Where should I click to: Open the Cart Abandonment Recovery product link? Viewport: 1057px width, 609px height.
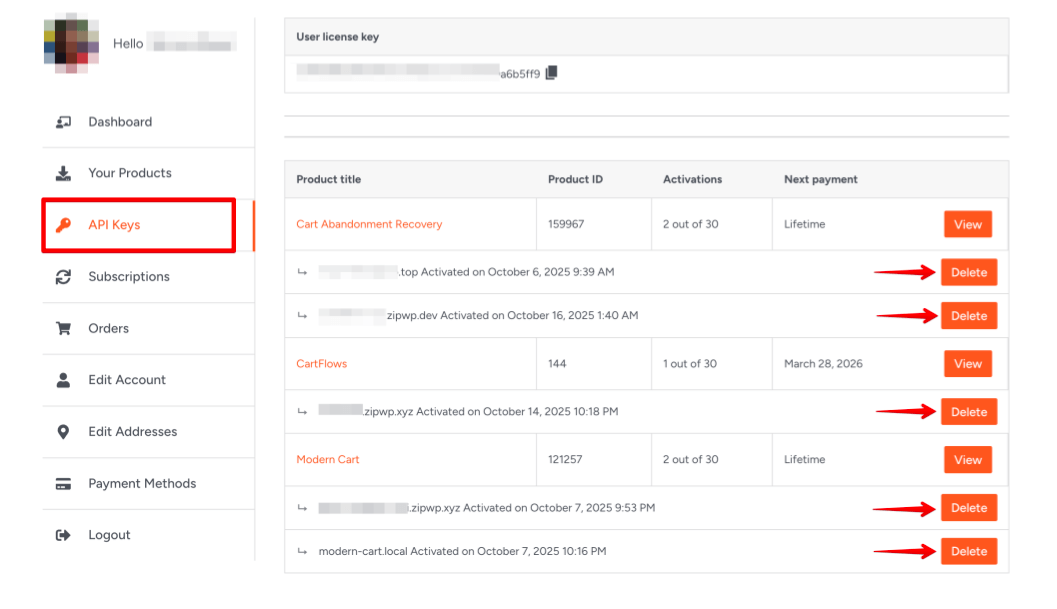pos(369,224)
